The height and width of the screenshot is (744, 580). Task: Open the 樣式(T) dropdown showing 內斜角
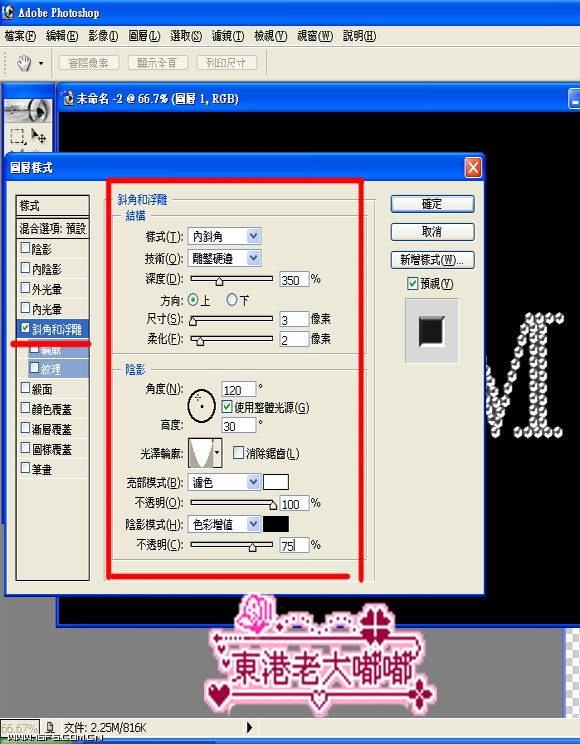point(225,236)
